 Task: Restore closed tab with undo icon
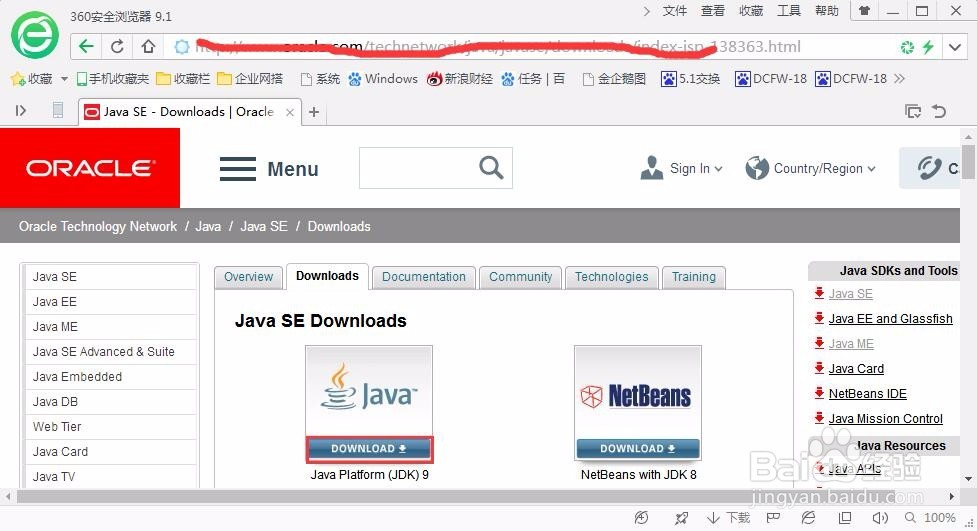pos(939,112)
